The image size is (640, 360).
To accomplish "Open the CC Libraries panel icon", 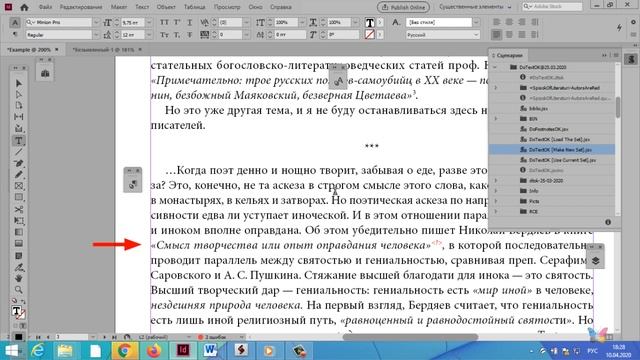I will click(45, 73).
